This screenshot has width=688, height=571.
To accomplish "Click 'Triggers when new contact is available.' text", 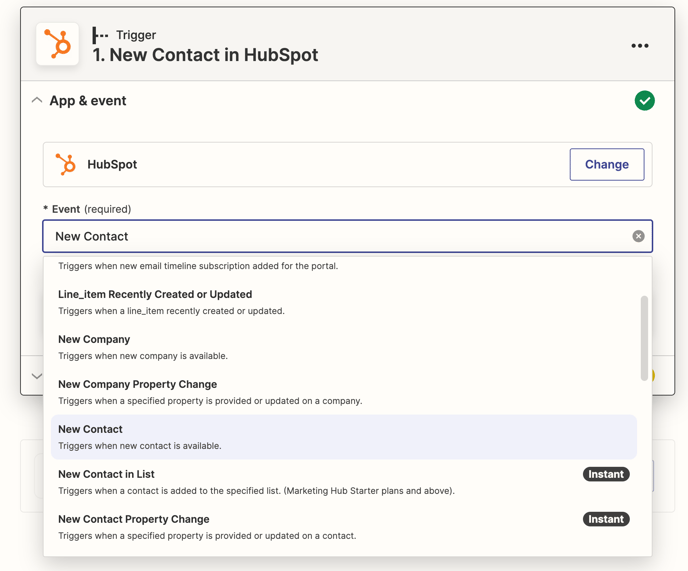I will [140, 446].
